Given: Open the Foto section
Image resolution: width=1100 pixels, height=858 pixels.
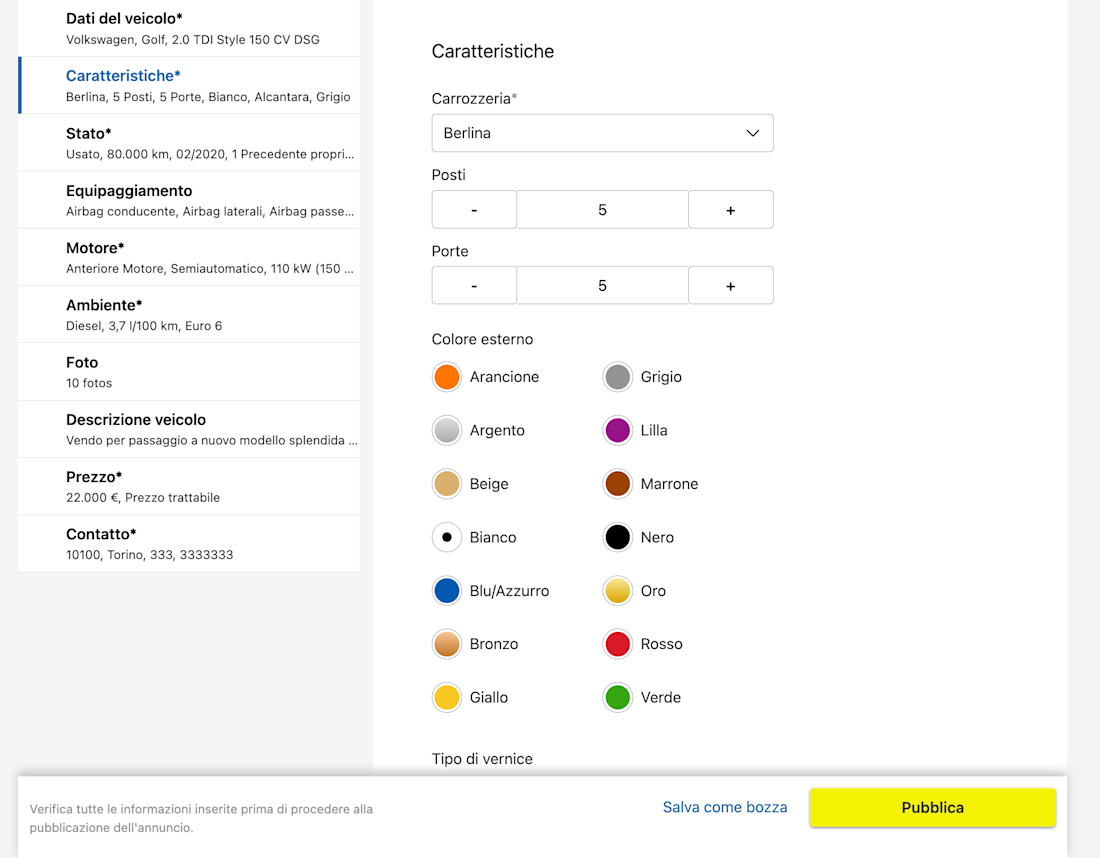Looking at the screenshot, I should (x=189, y=372).
